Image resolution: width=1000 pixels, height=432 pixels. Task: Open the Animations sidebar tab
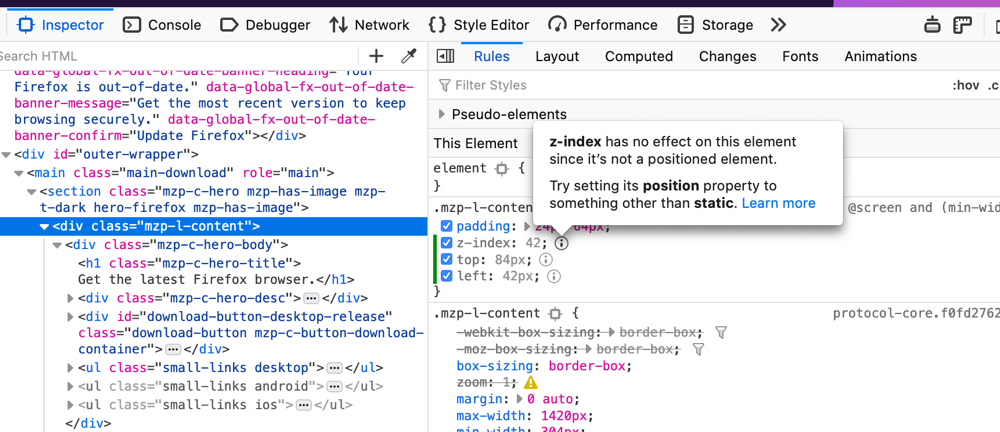pos(881,56)
